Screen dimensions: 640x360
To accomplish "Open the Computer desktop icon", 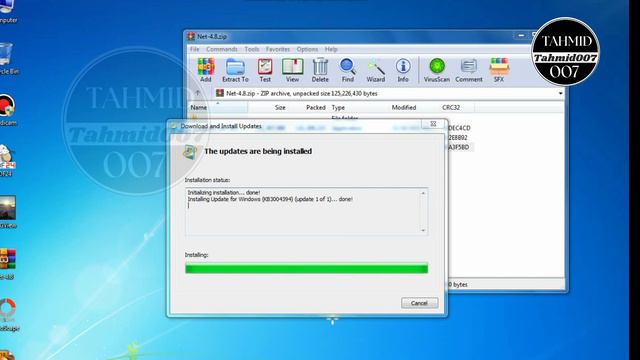I will (x=7, y=11).
